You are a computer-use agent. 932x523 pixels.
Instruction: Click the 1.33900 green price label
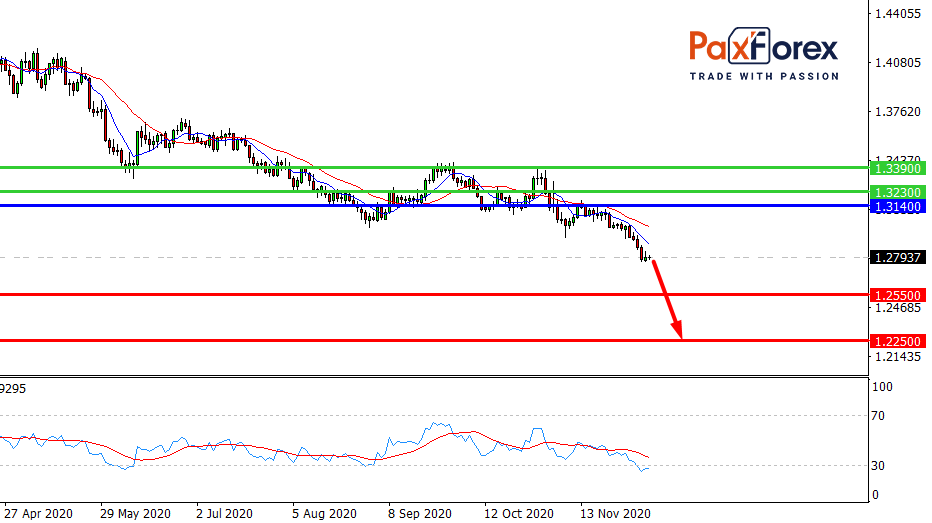[x=896, y=168]
